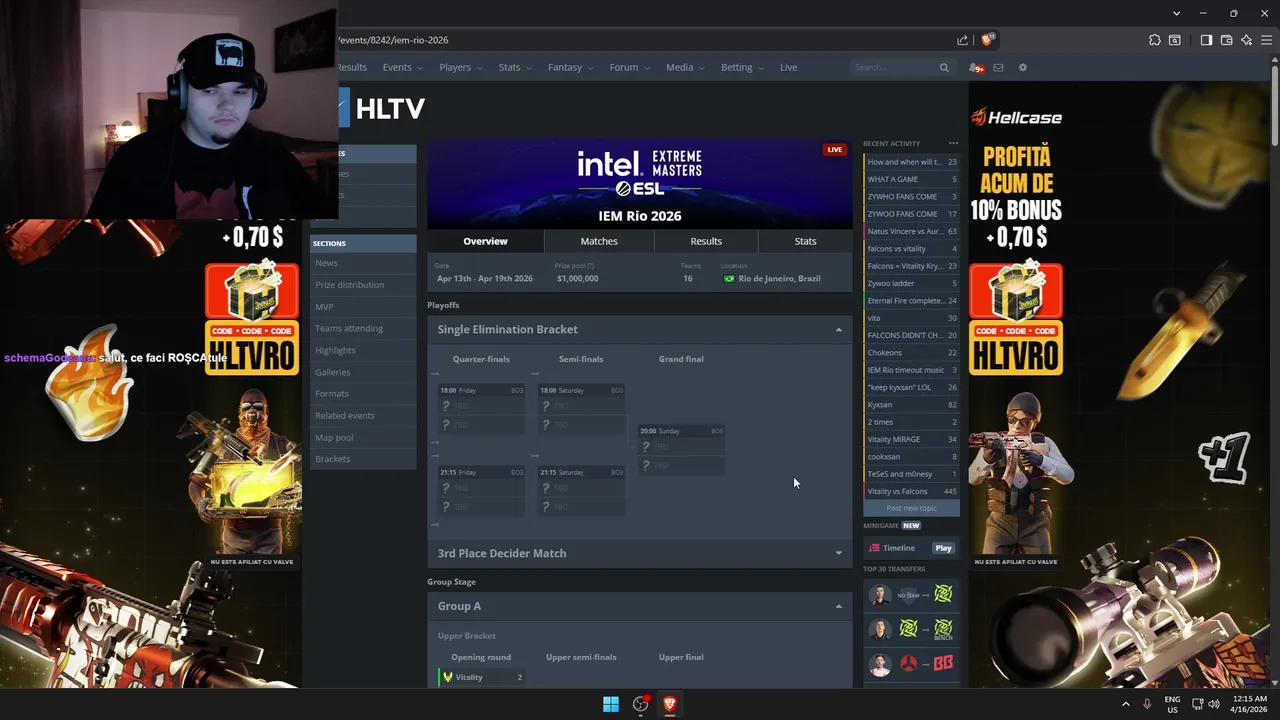Switch to the Results tab
Image resolution: width=1280 pixels, height=720 pixels.
706,241
